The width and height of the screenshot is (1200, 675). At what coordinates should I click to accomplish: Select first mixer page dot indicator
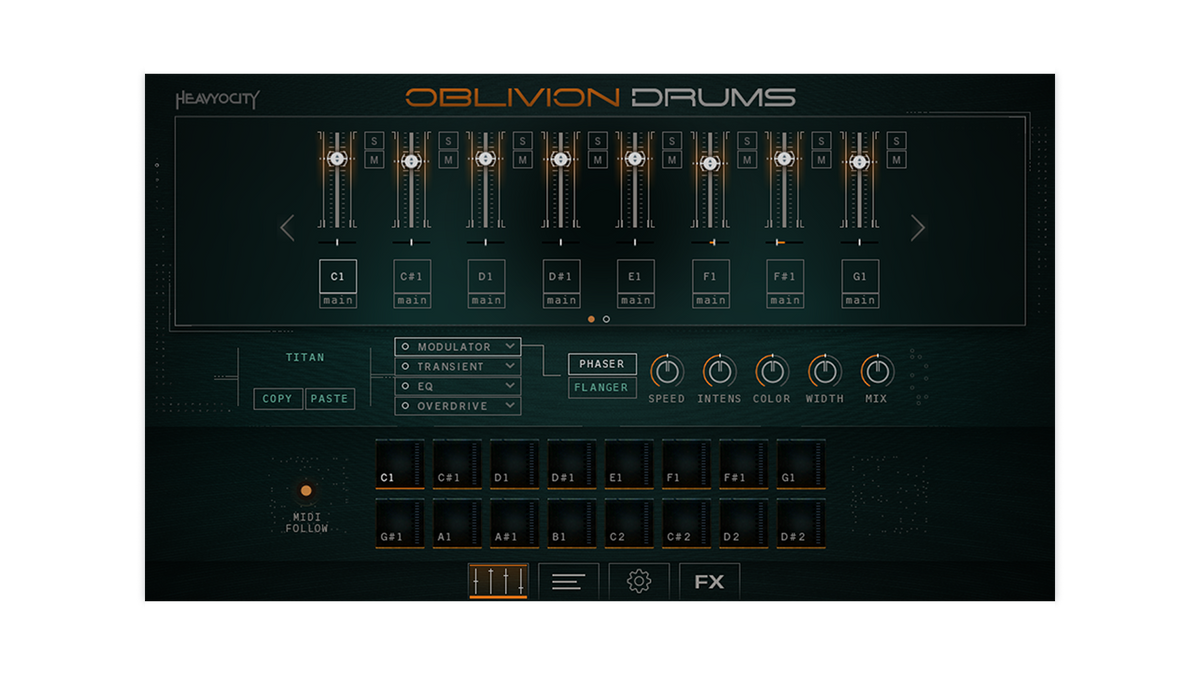coord(591,319)
